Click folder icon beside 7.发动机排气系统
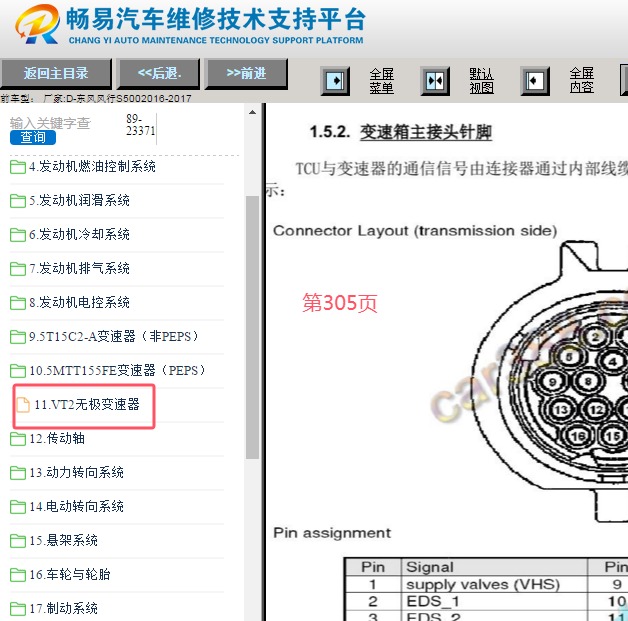This screenshot has width=628, height=621. tap(18, 269)
